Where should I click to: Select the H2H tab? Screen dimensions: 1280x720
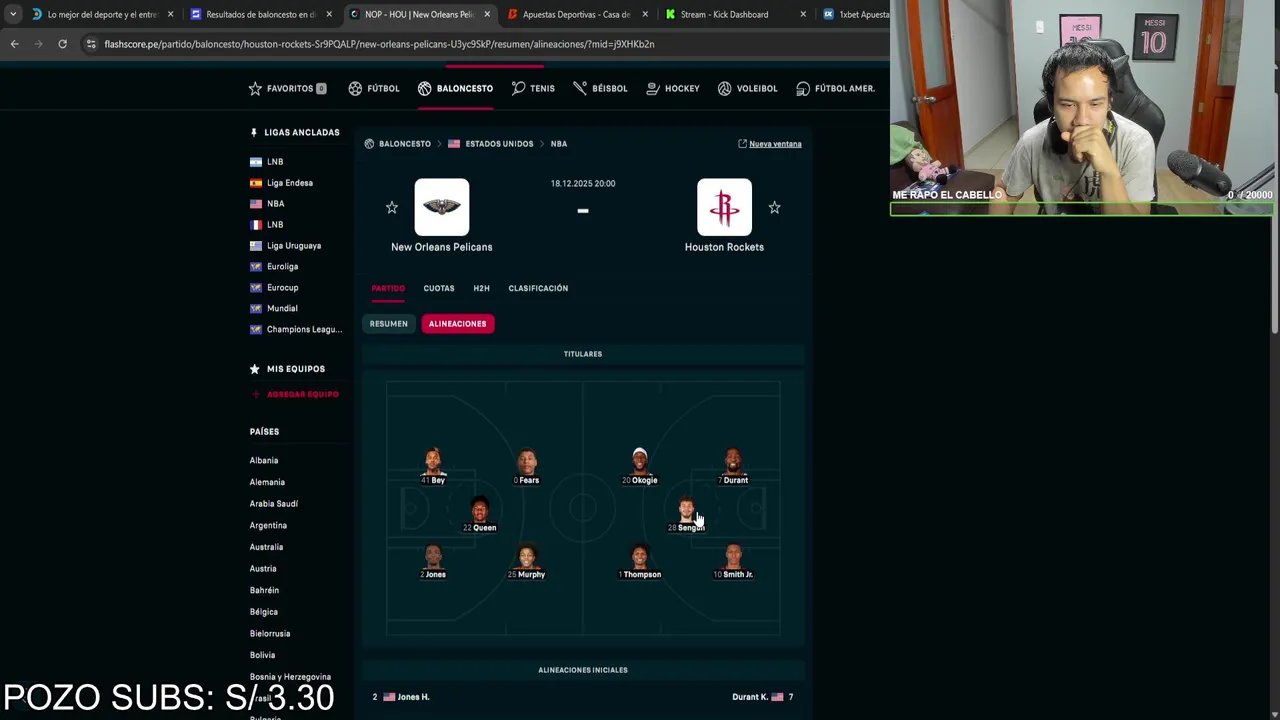coord(481,288)
